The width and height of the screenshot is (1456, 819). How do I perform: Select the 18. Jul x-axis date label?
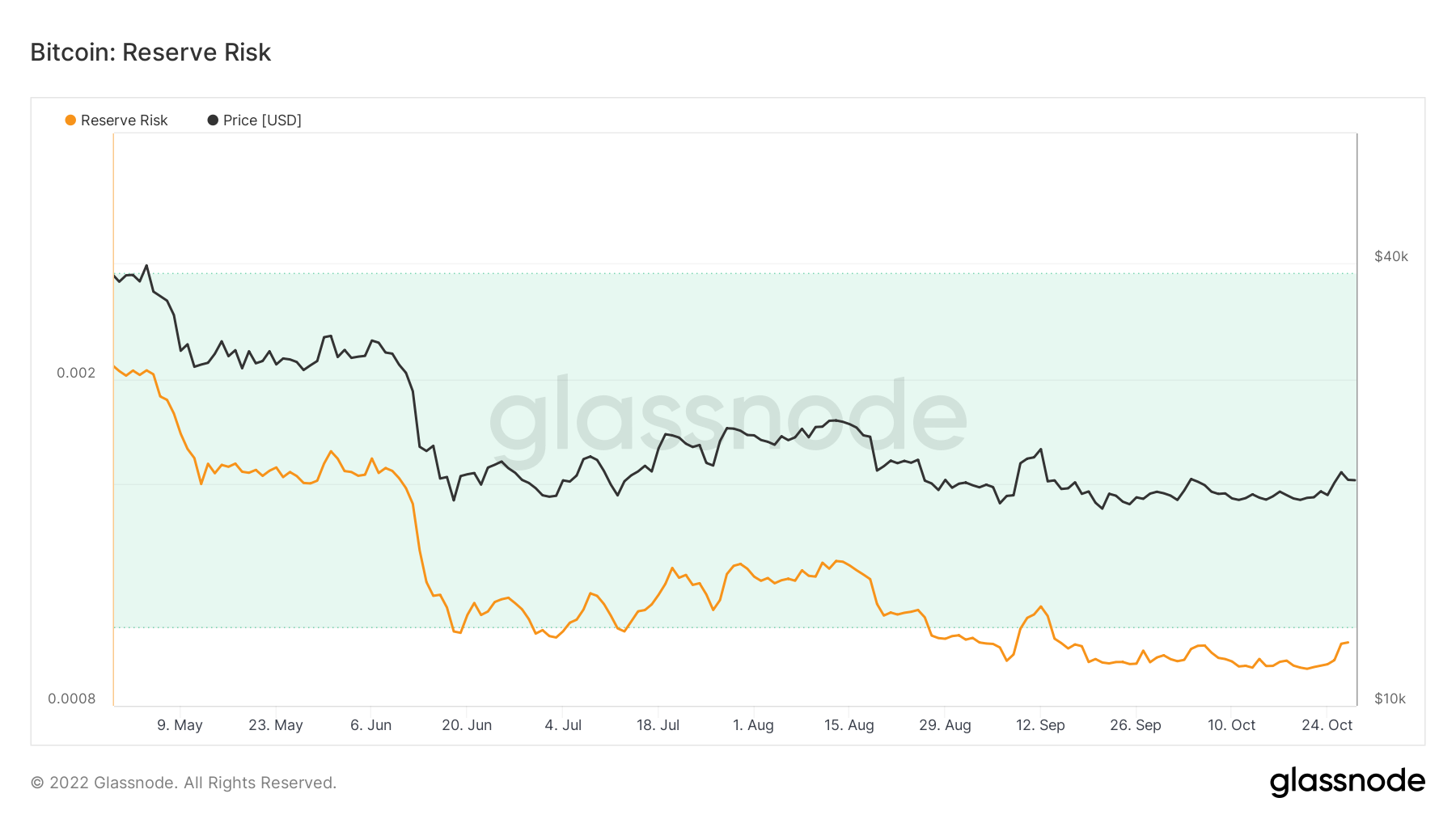click(658, 725)
